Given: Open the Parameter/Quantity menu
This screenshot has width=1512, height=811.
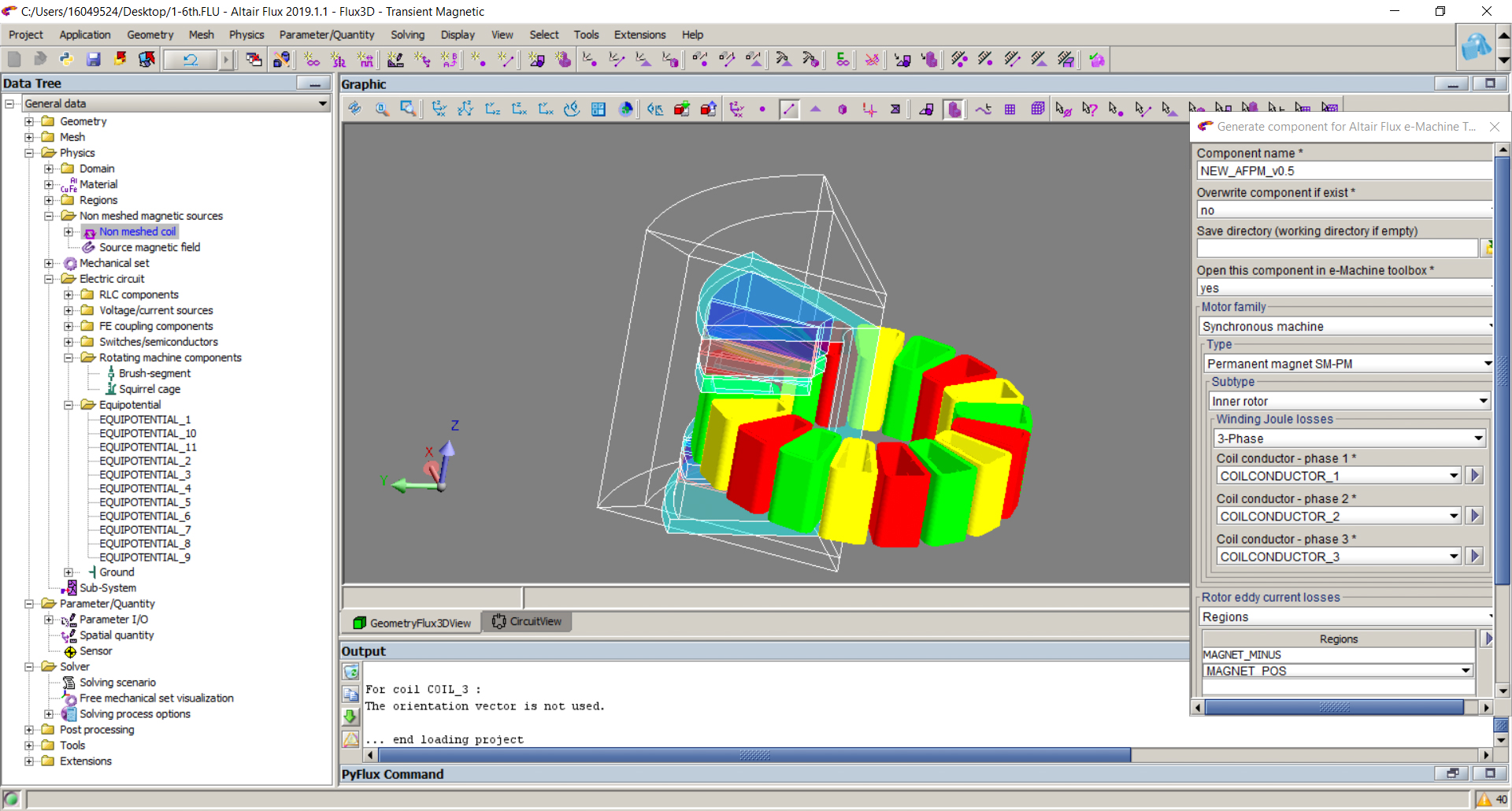Looking at the screenshot, I should [327, 35].
